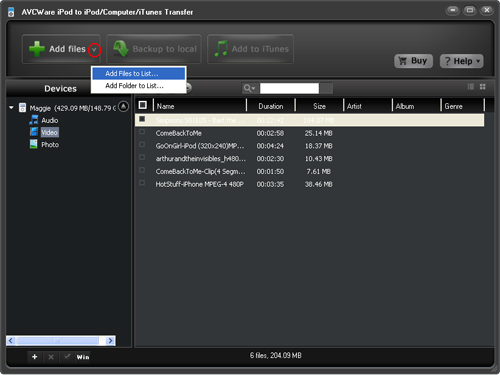Viewport: 500px width, 375px height.
Task: Sort by Album column header
Action: tap(417, 106)
